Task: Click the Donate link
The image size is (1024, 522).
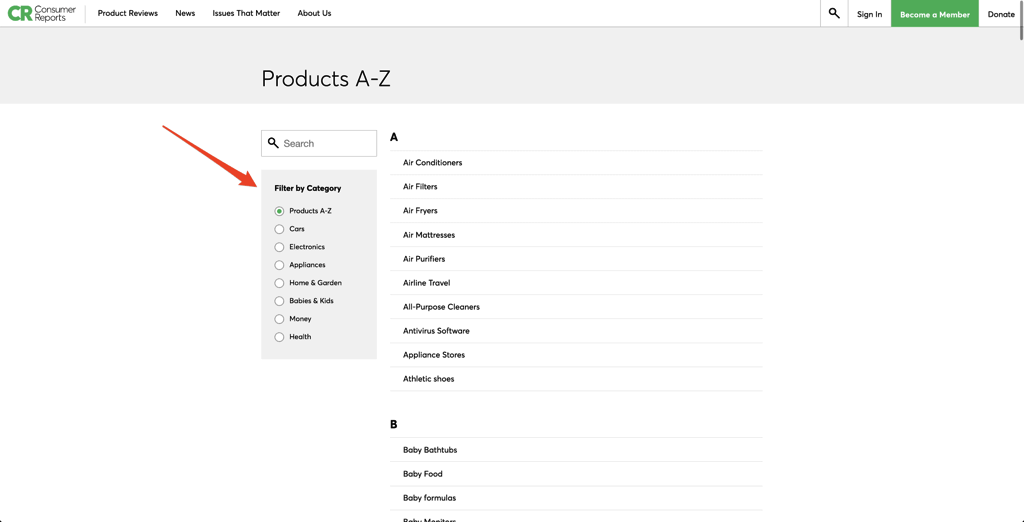Action: tap(1000, 14)
